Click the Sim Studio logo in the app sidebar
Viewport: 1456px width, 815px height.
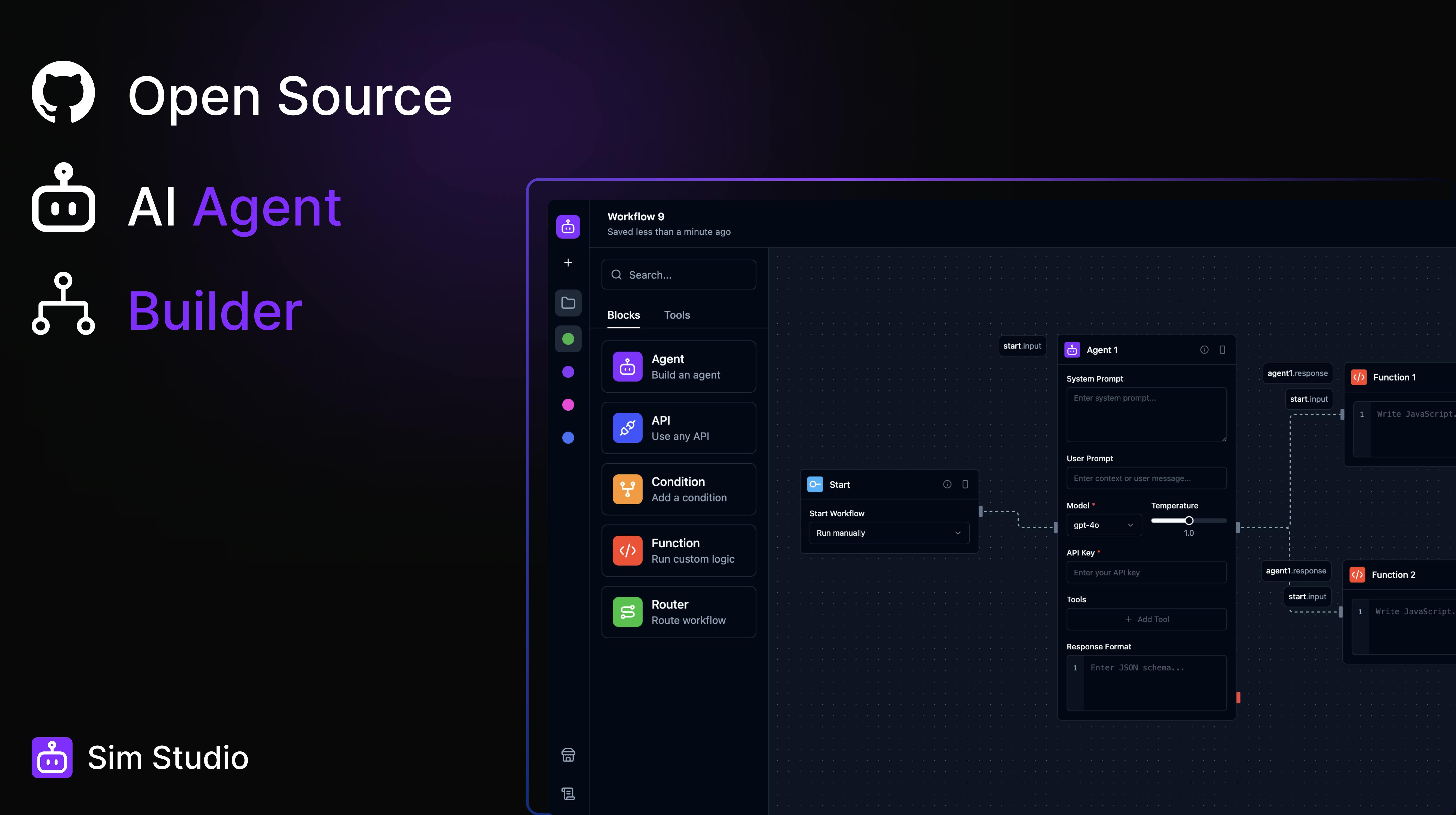click(568, 227)
